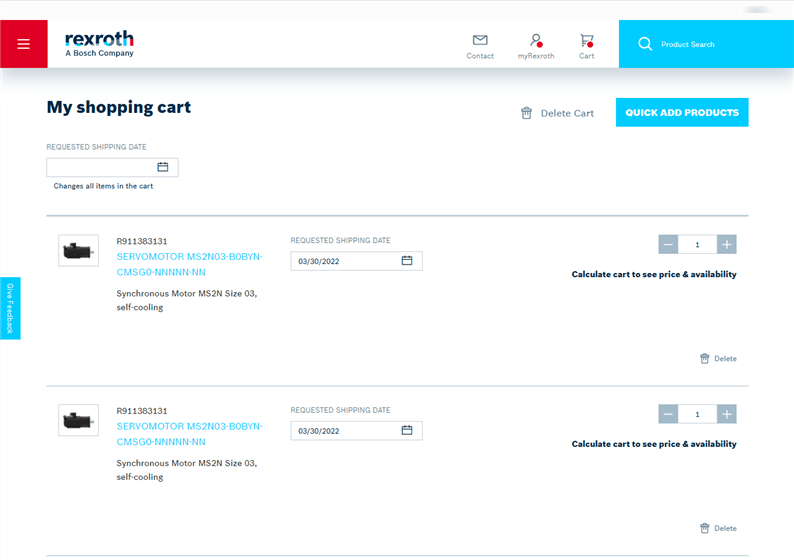794x560 pixels.
Task: Click first item's part number R911383131
Action: click(142, 241)
